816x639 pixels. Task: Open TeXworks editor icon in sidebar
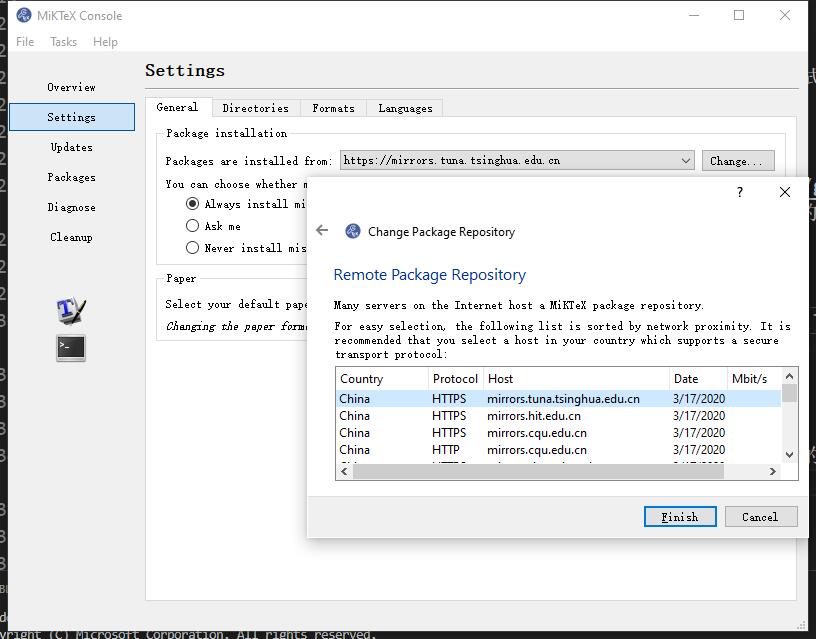pos(71,310)
